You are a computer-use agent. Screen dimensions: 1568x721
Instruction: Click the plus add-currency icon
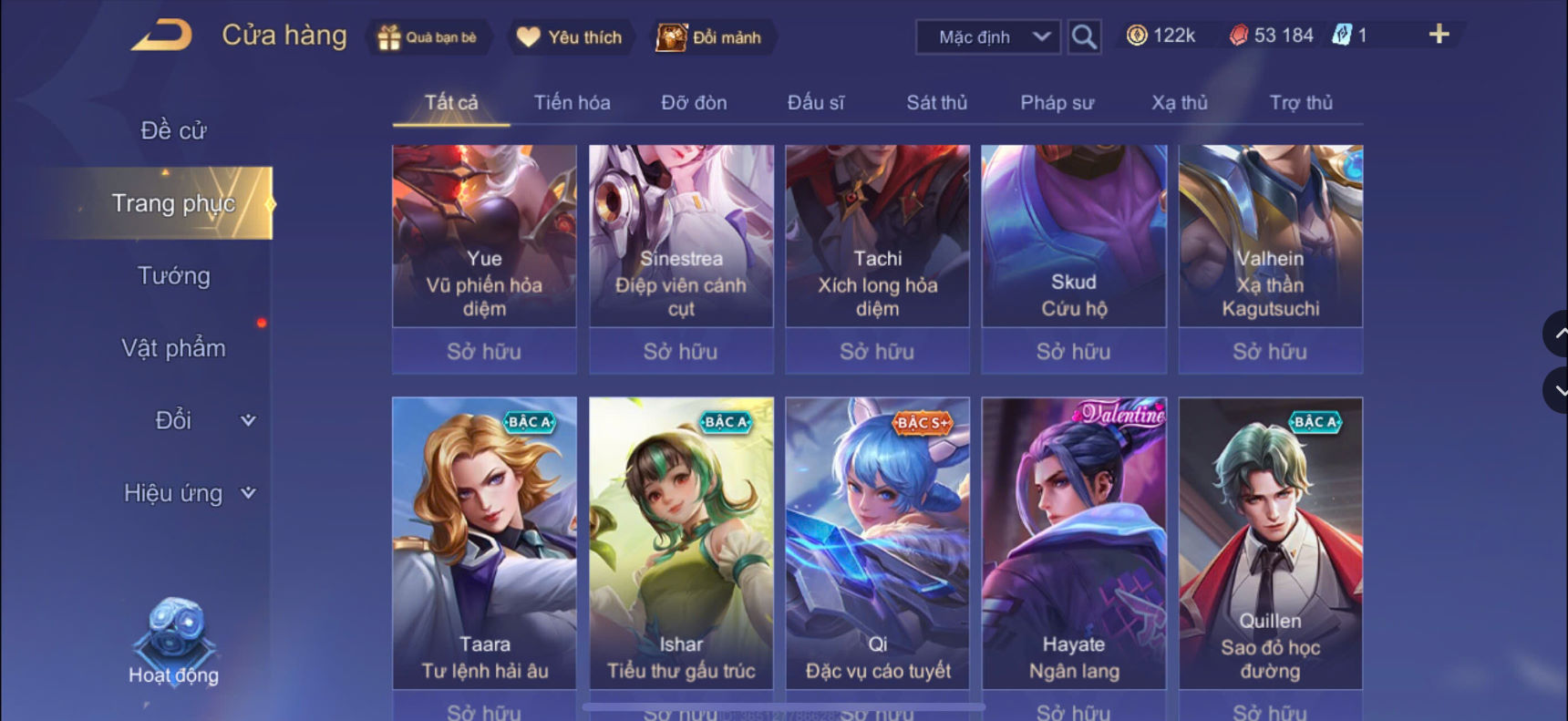click(x=1439, y=35)
